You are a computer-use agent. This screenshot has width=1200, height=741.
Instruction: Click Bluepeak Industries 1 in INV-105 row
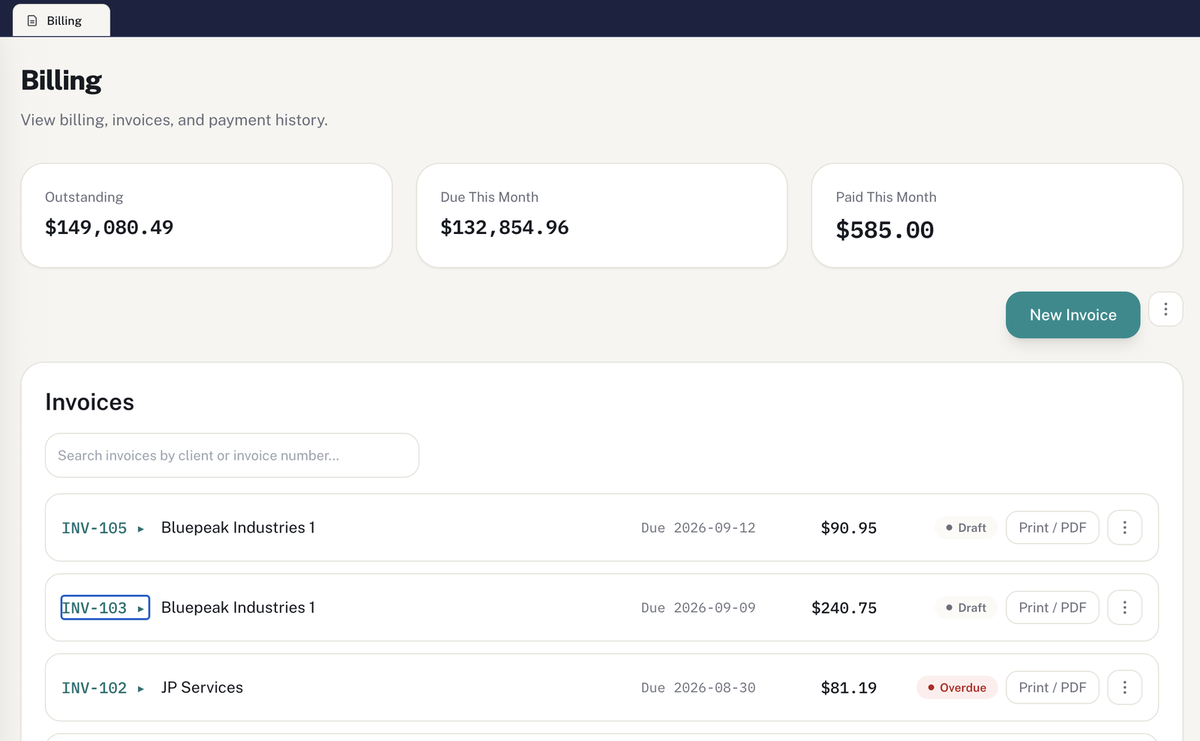[238, 528]
